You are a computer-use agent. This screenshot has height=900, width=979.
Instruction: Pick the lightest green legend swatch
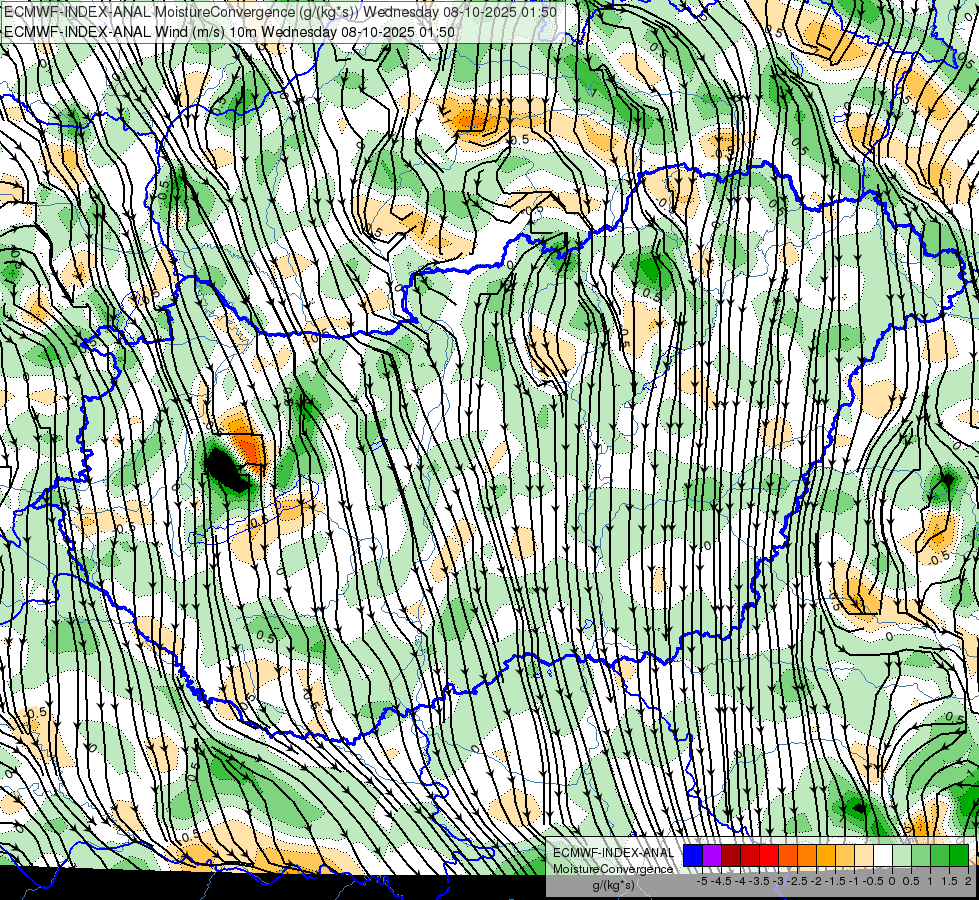902,855
